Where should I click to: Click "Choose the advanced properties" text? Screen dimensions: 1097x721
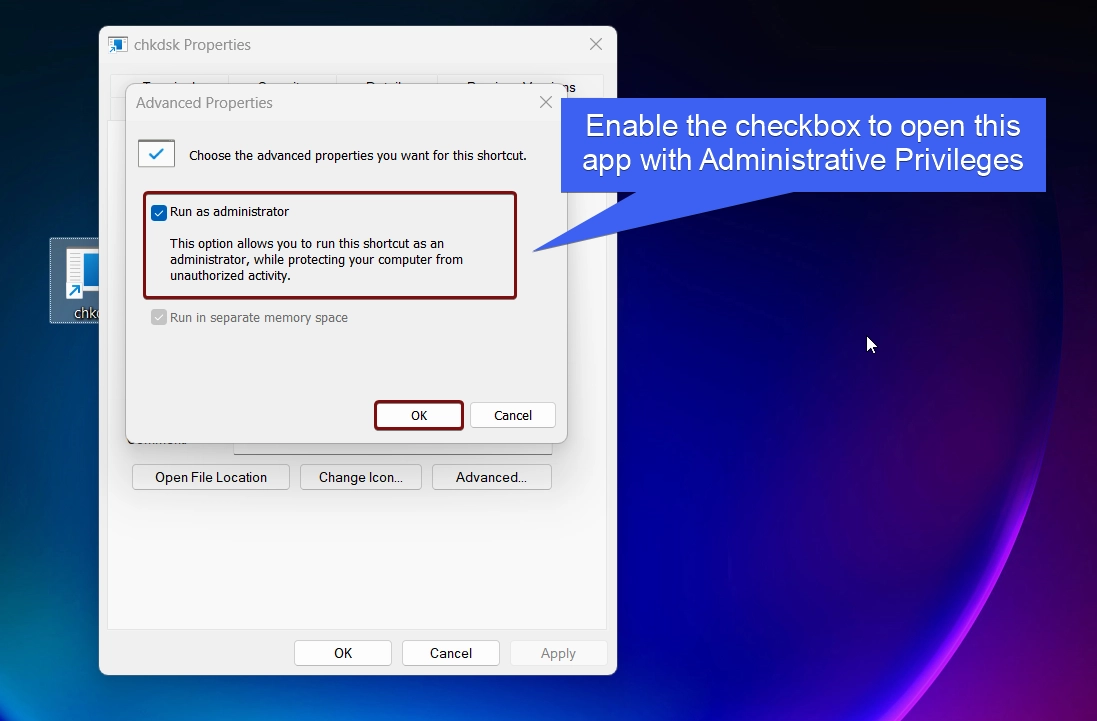pyautogui.click(x=358, y=155)
